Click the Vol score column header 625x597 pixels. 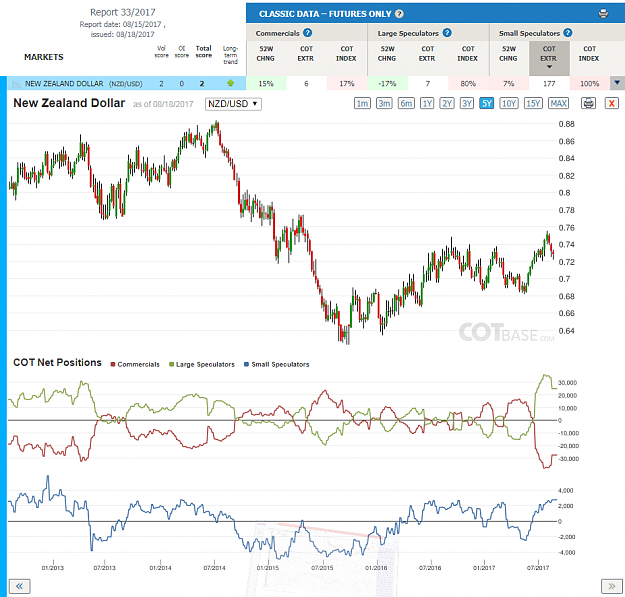click(161, 52)
